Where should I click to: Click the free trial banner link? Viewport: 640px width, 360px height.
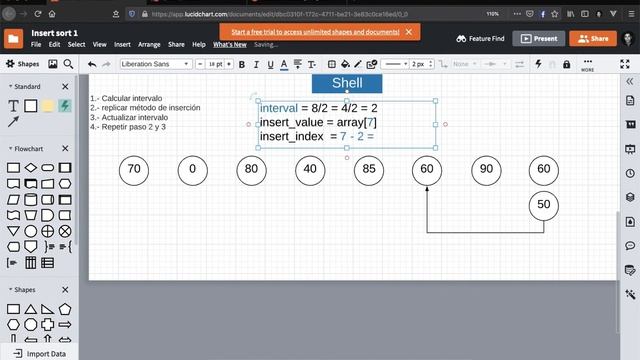[315, 32]
